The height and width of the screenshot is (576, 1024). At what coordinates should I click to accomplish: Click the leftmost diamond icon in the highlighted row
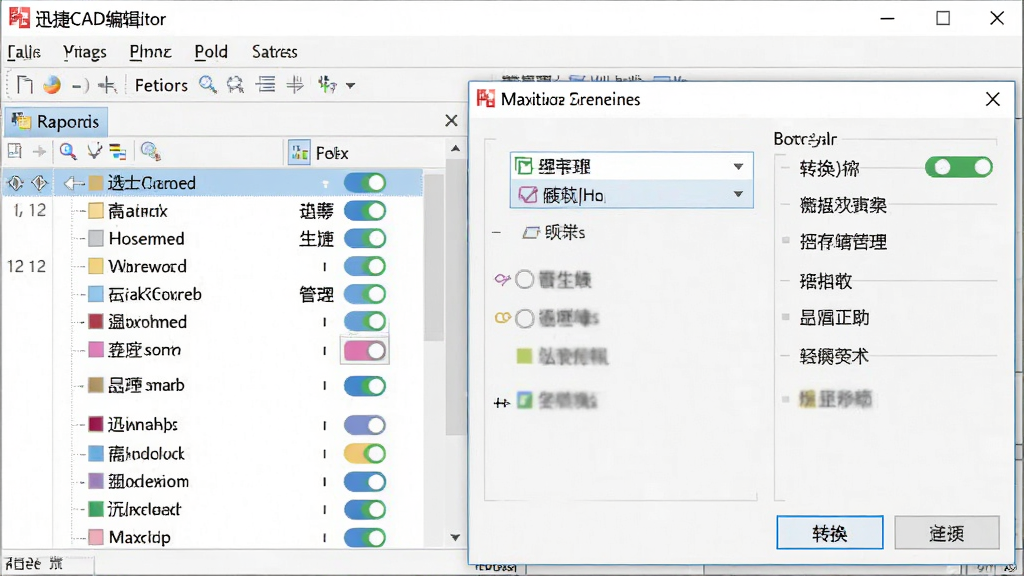[x=16, y=184]
